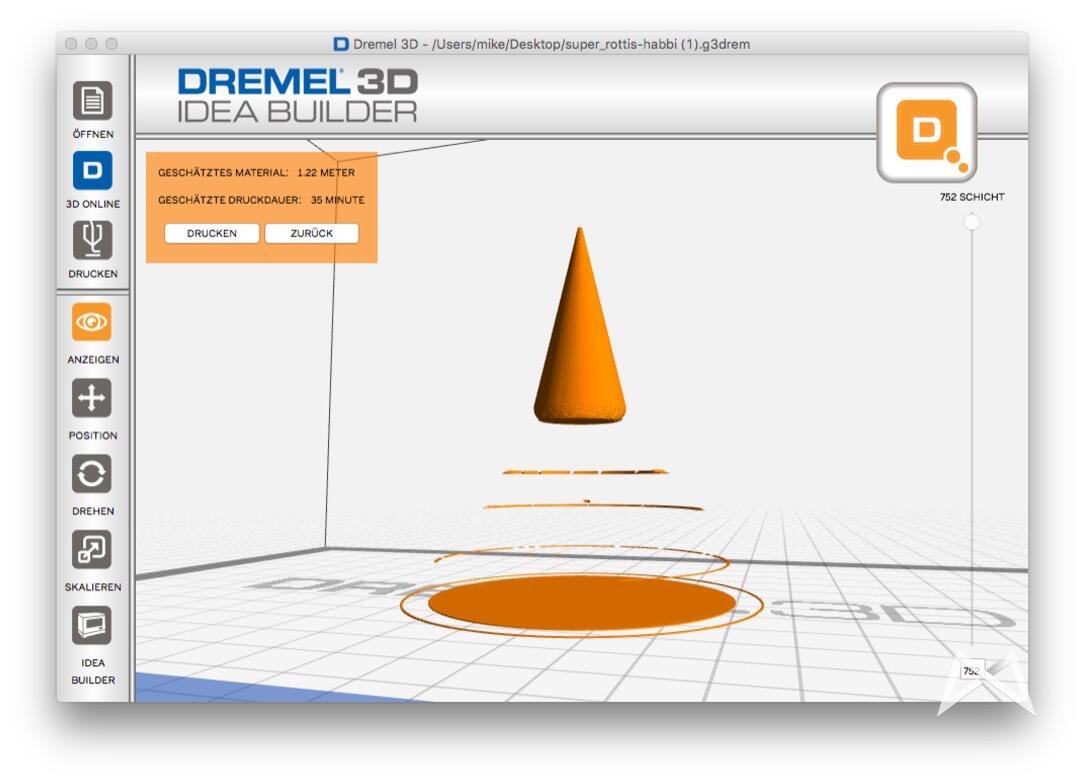1085x783 pixels.
Task: Select the Anzeigen eye icon
Action: (92, 322)
